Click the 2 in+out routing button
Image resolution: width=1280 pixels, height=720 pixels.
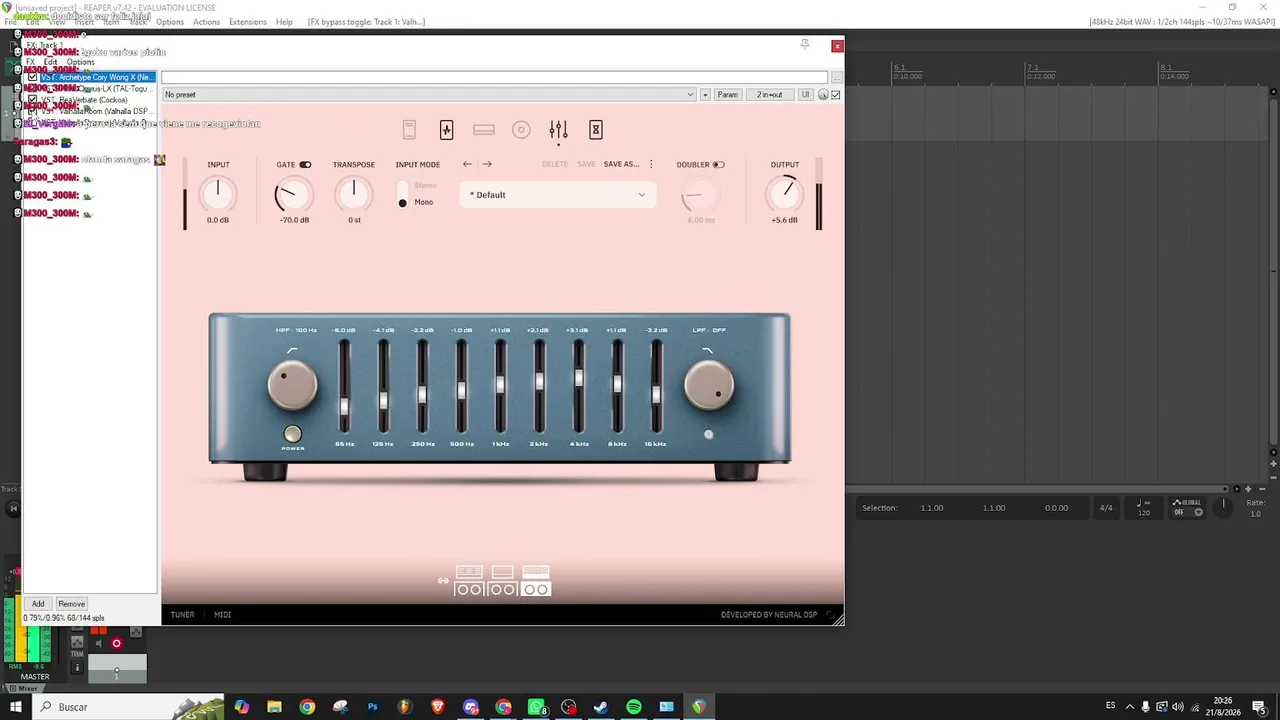[x=769, y=95]
